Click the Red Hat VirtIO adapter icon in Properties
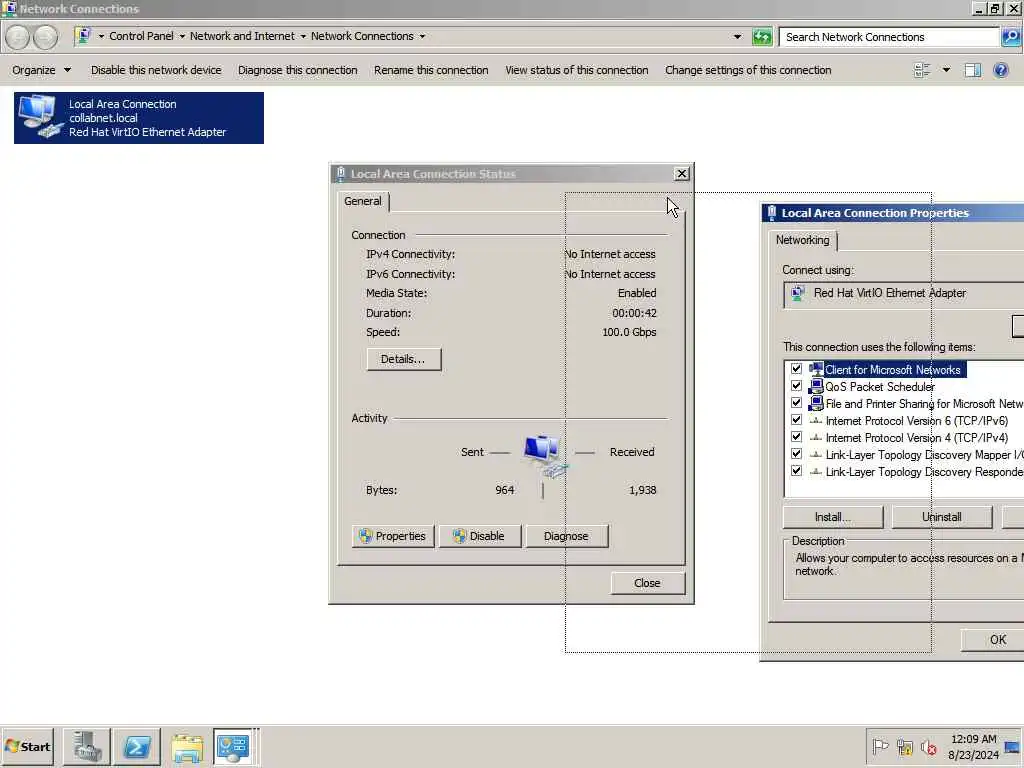 pyautogui.click(x=797, y=293)
